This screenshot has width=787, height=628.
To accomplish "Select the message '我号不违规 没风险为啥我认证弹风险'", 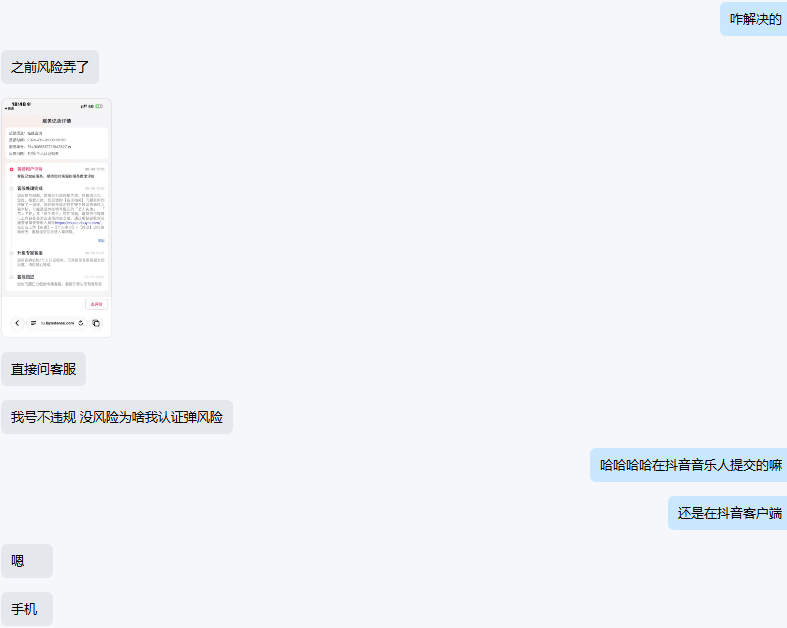I will pos(117,417).
